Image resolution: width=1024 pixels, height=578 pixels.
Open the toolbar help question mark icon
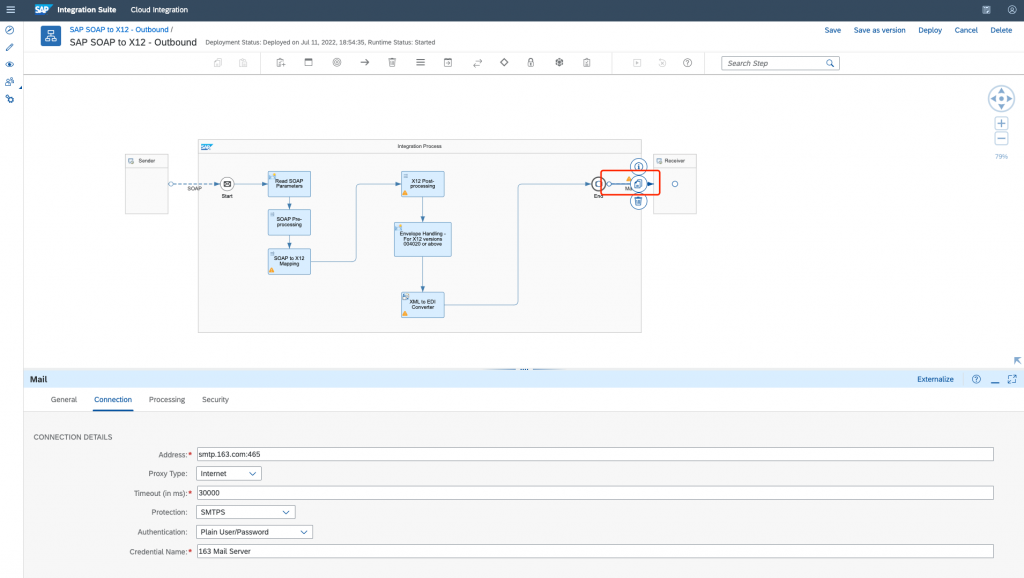688,63
